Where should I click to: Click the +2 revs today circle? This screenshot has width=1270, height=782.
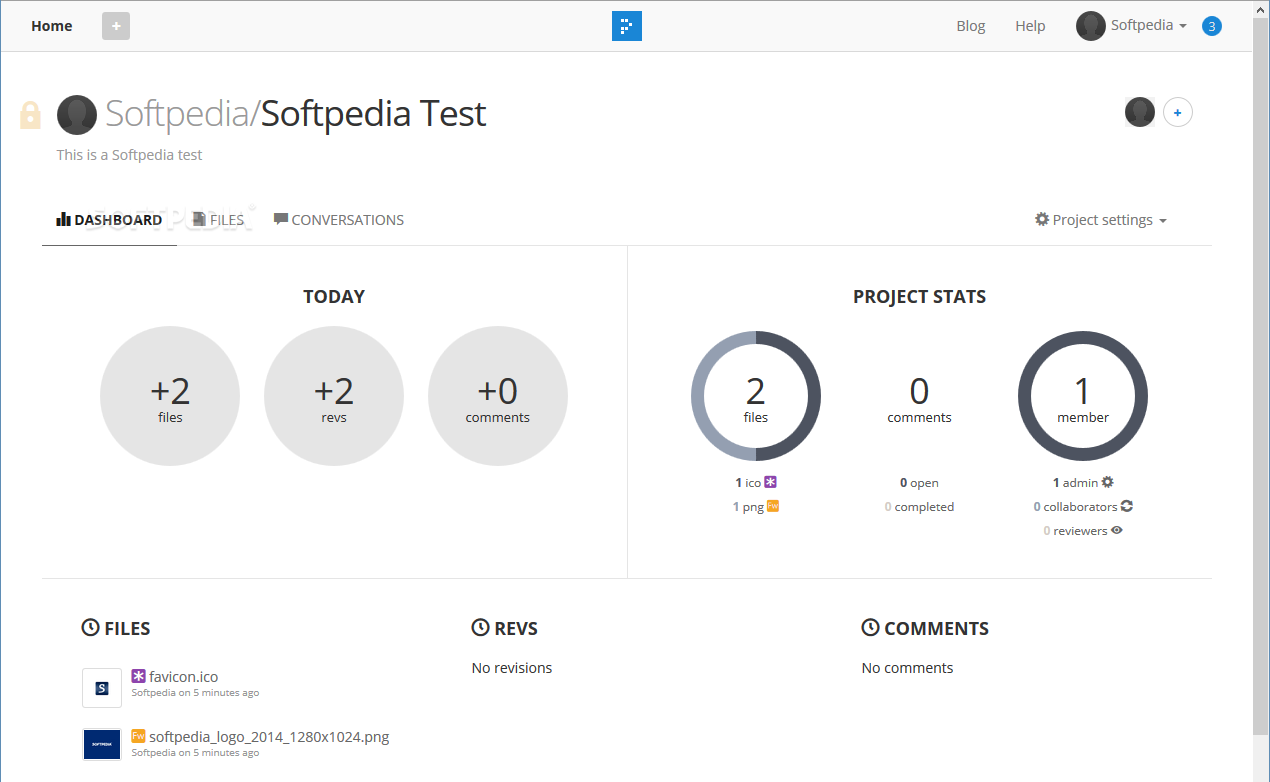click(x=334, y=396)
